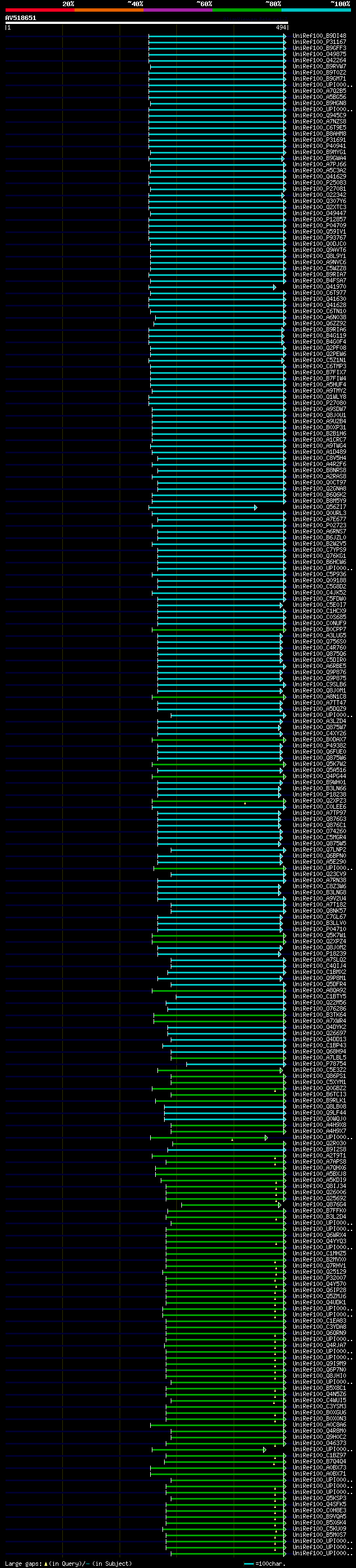This screenshot has height=1568, width=356.
Task: Select the UniRef100_C6T9E5 label
Action: (319, 128)
